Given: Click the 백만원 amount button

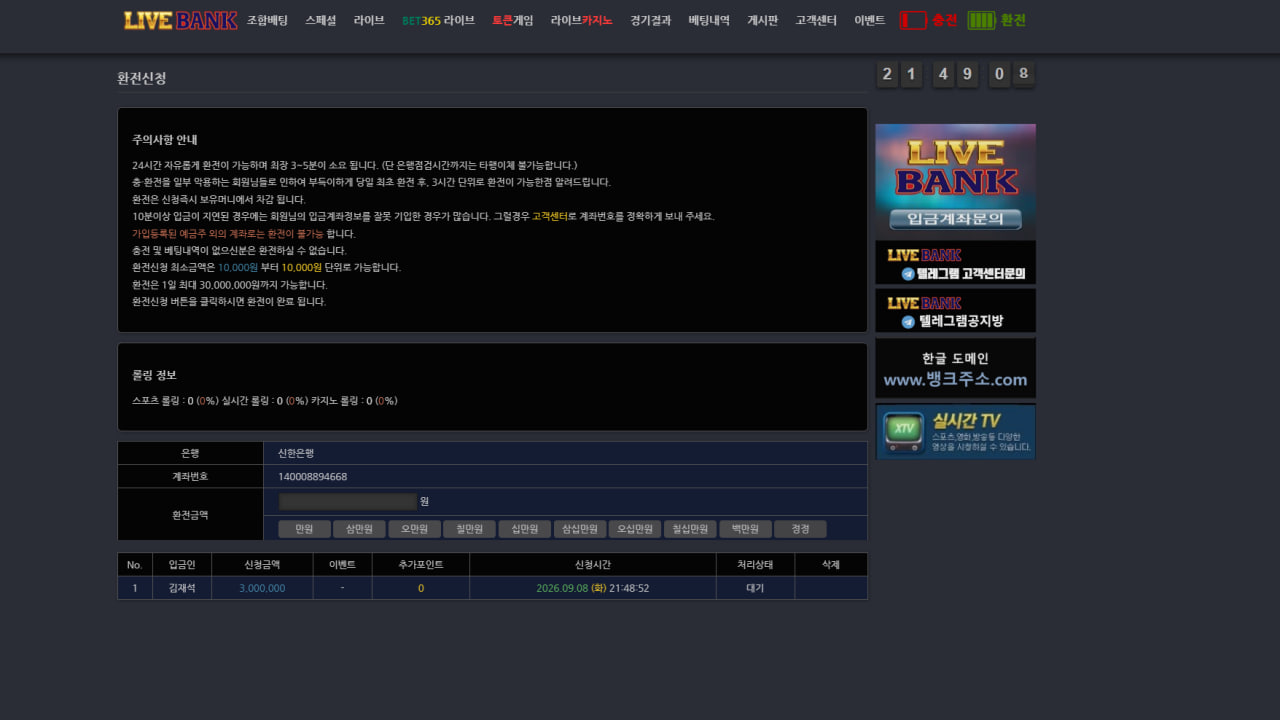Looking at the screenshot, I should pos(745,529).
